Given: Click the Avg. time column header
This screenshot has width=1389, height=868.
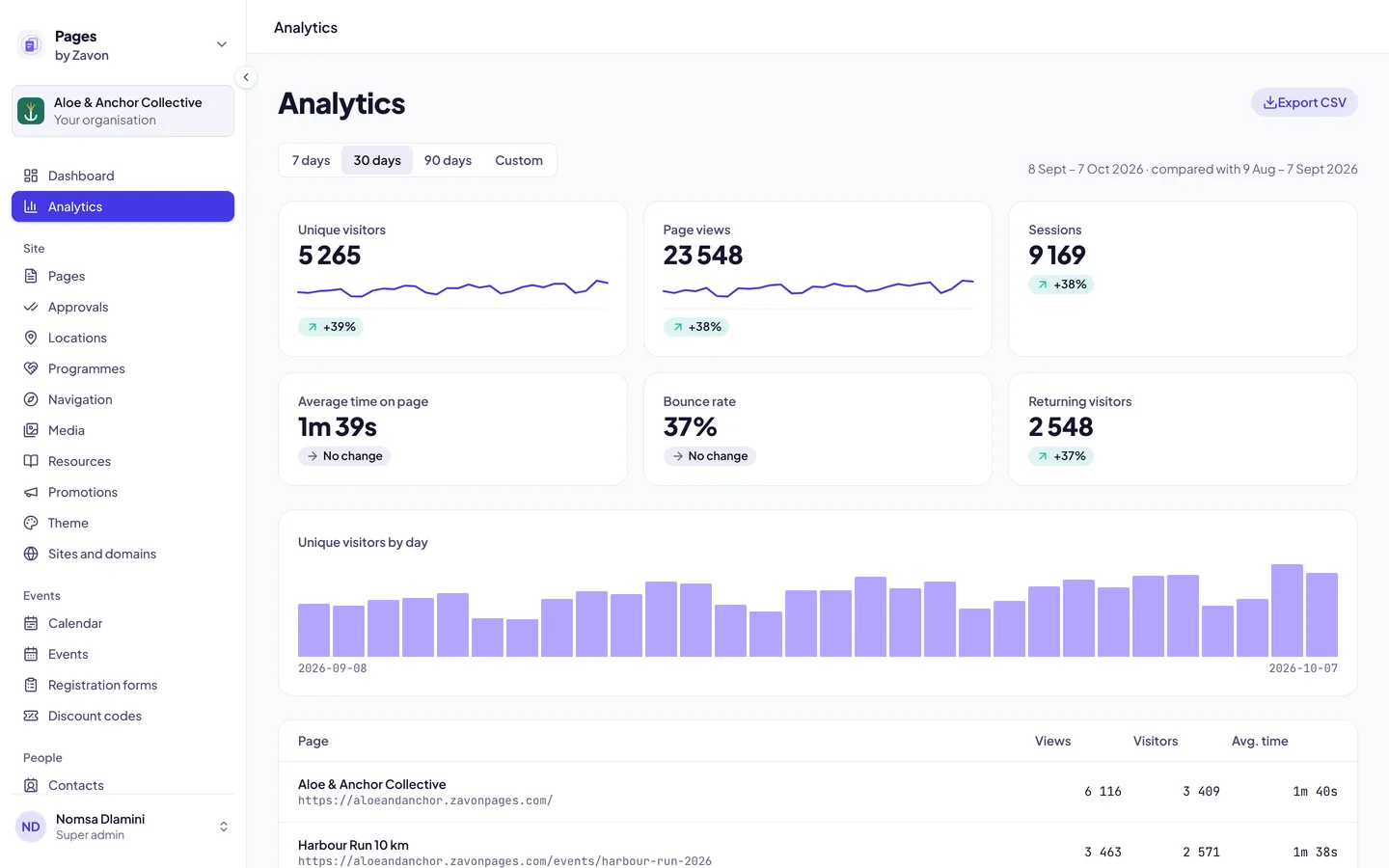Looking at the screenshot, I should click(1260, 741).
